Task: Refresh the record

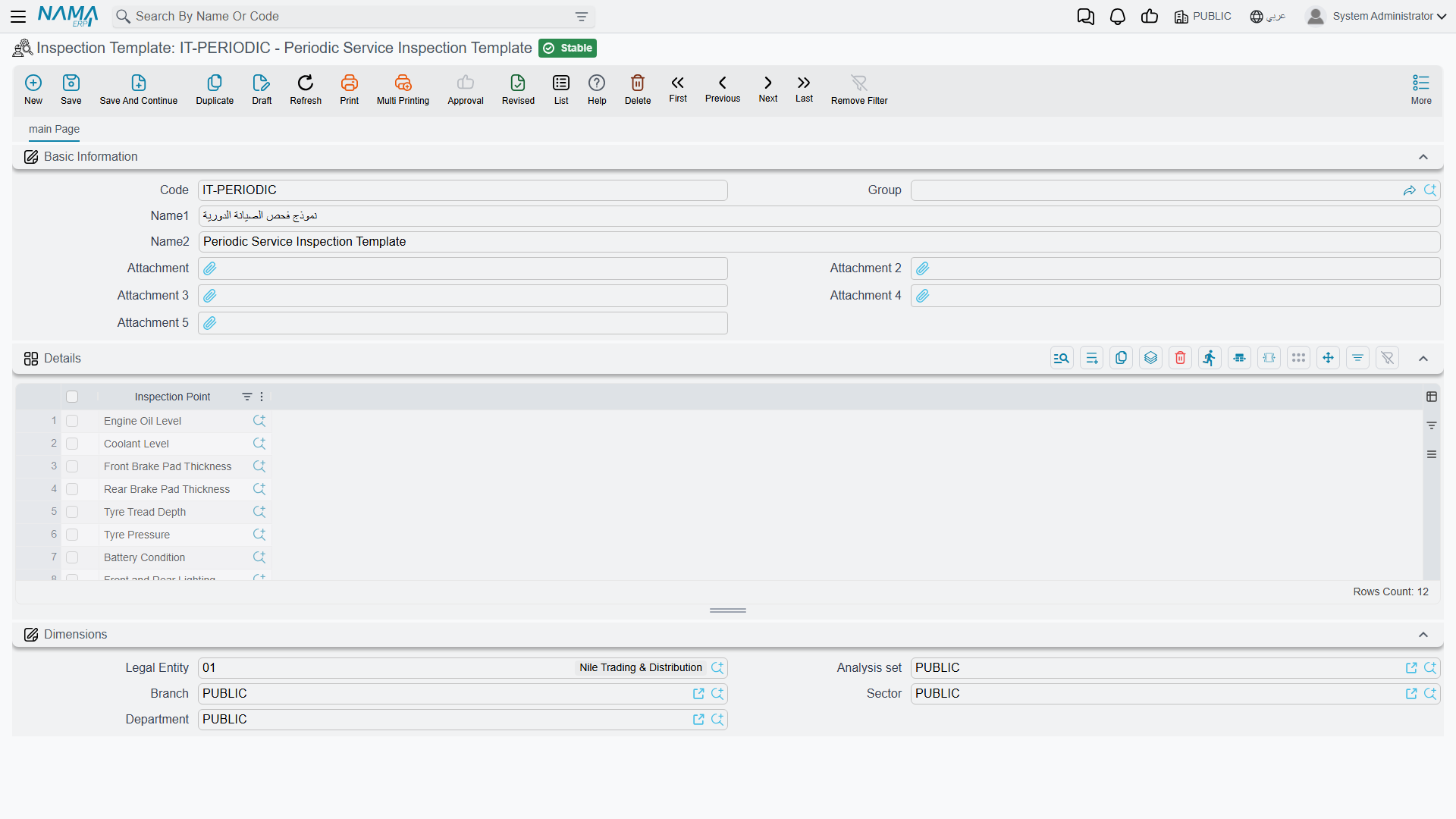Action: 306,89
